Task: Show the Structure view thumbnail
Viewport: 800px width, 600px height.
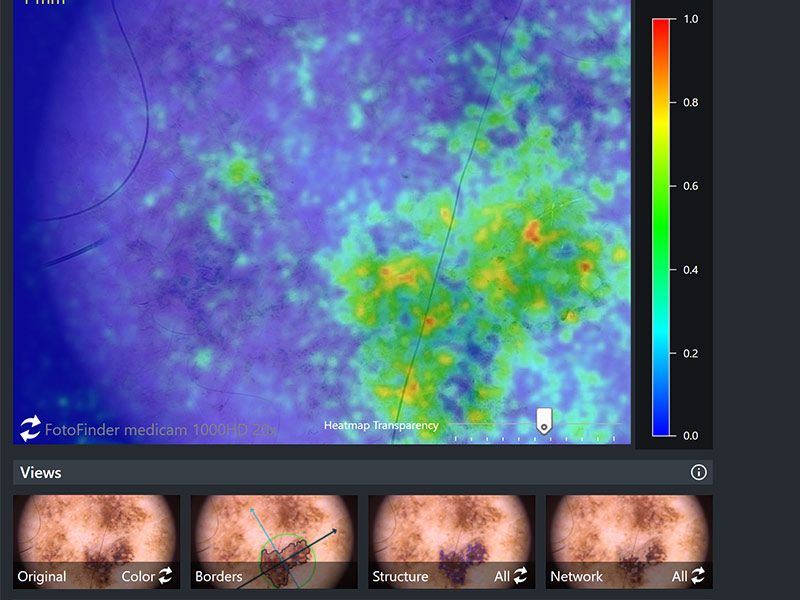Action: tap(451, 538)
